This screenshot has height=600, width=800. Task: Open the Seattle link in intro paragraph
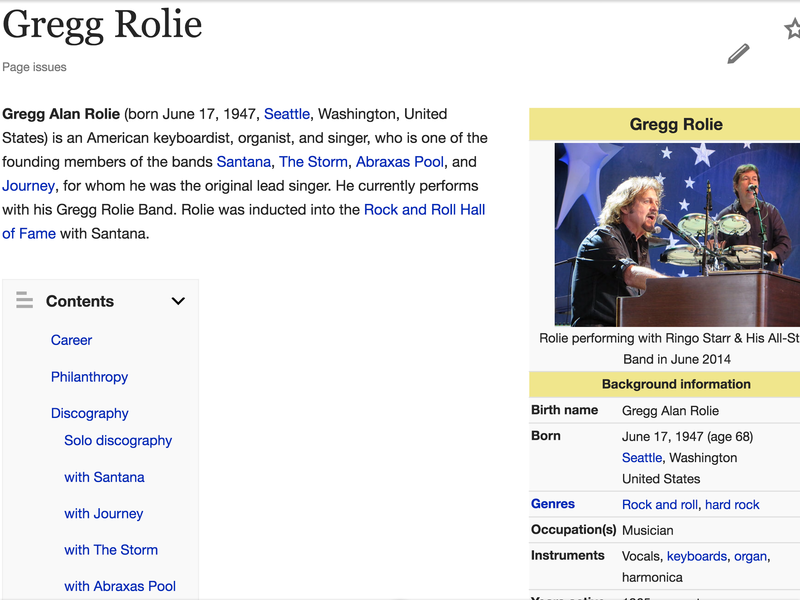(287, 114)
